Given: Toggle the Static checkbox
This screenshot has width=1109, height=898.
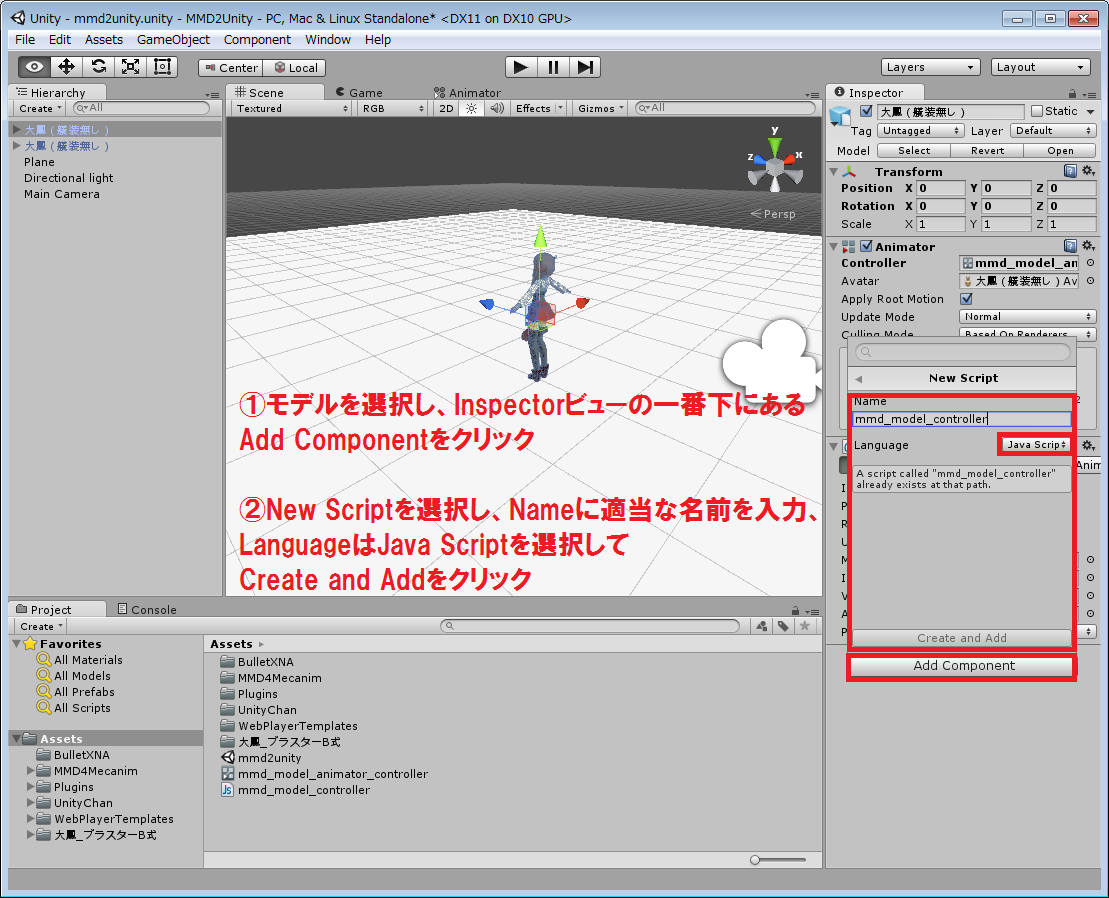Looking at the screenshot, I should (1037, 111).
